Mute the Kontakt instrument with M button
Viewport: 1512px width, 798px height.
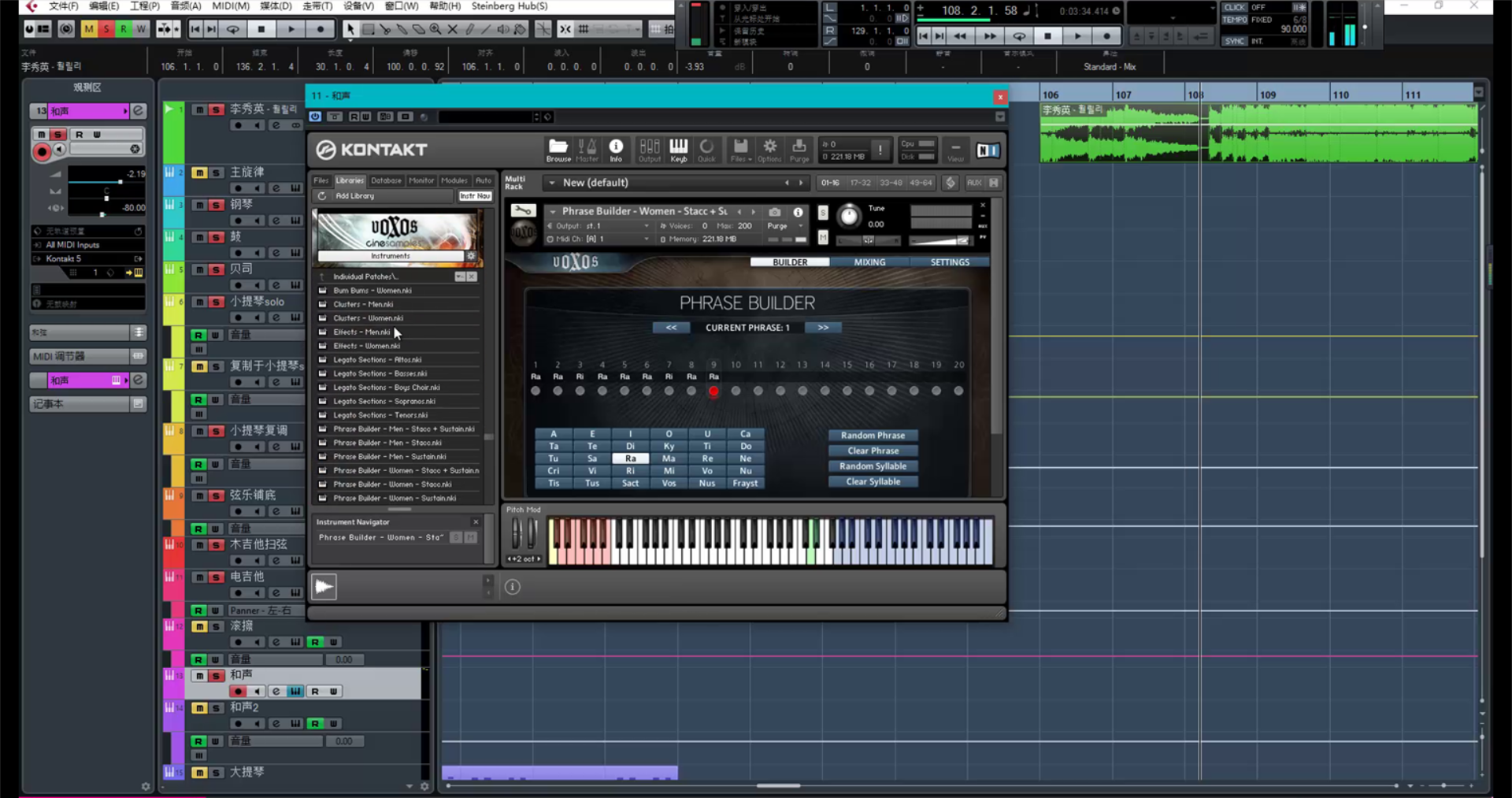point(823,237)
